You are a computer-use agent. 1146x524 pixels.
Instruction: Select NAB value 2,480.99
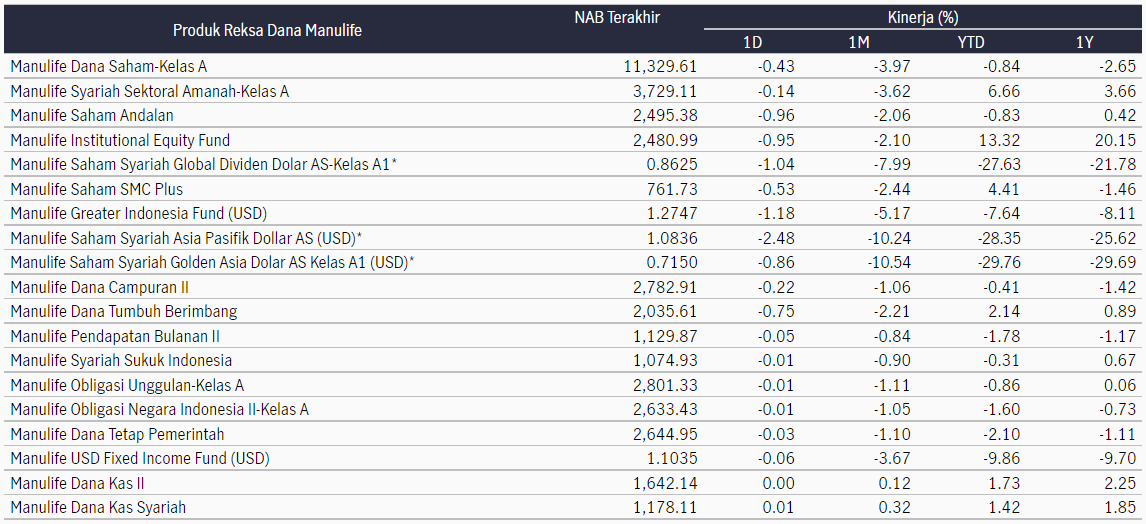[664, 140]
